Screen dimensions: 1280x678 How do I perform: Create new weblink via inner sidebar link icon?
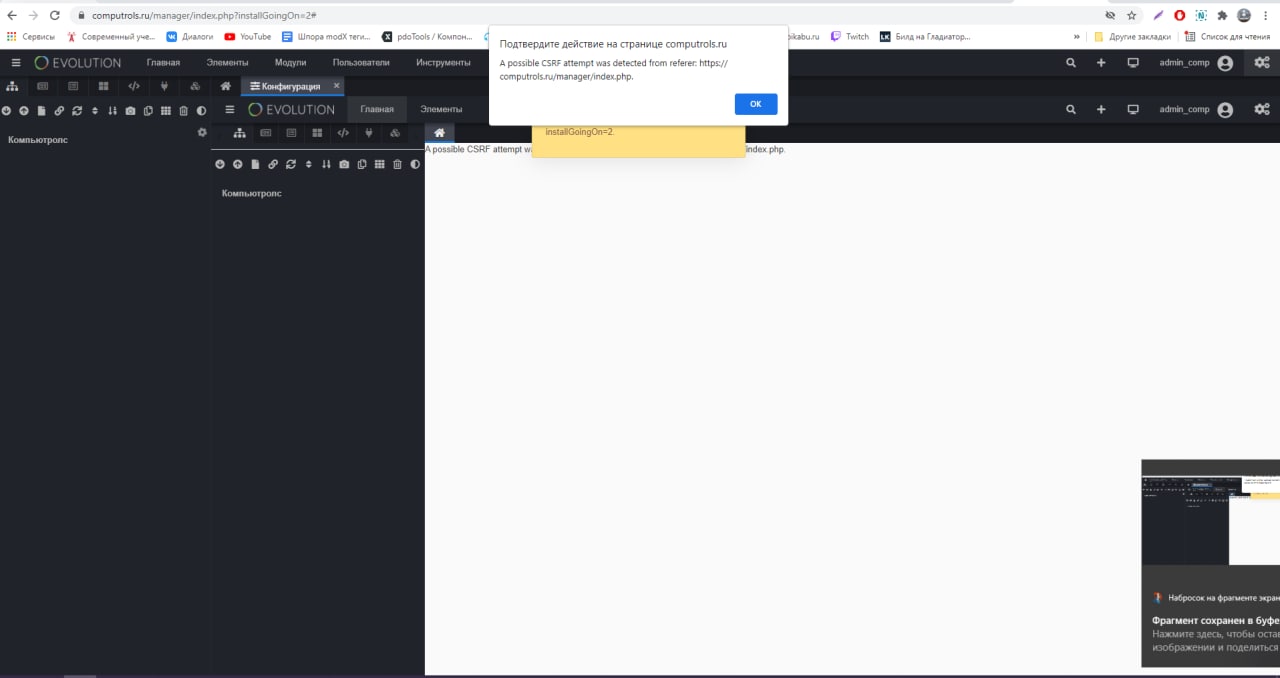[x=273, y=164]
